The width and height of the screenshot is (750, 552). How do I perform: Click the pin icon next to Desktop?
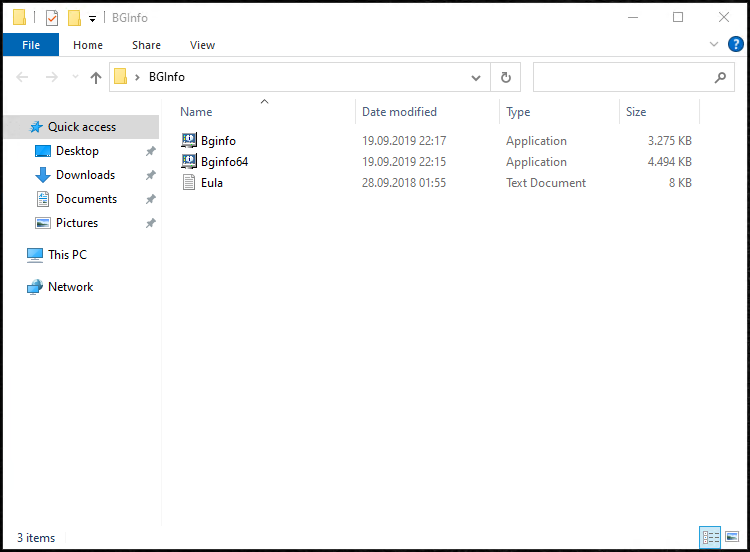tap(151, 151)
